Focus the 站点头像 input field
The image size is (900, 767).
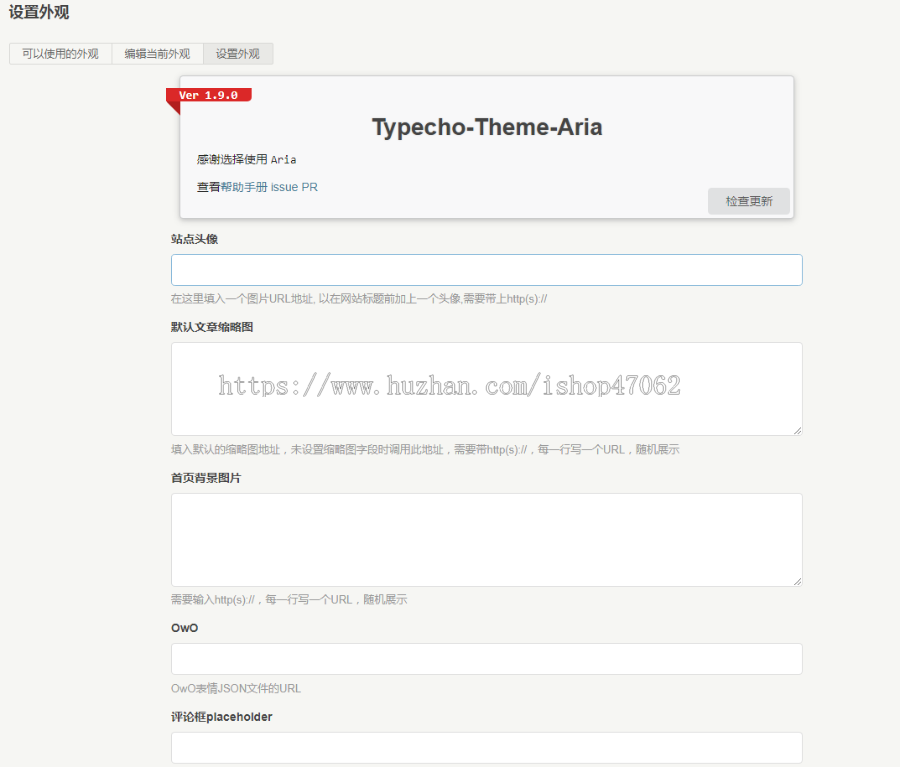coord(487,270)
